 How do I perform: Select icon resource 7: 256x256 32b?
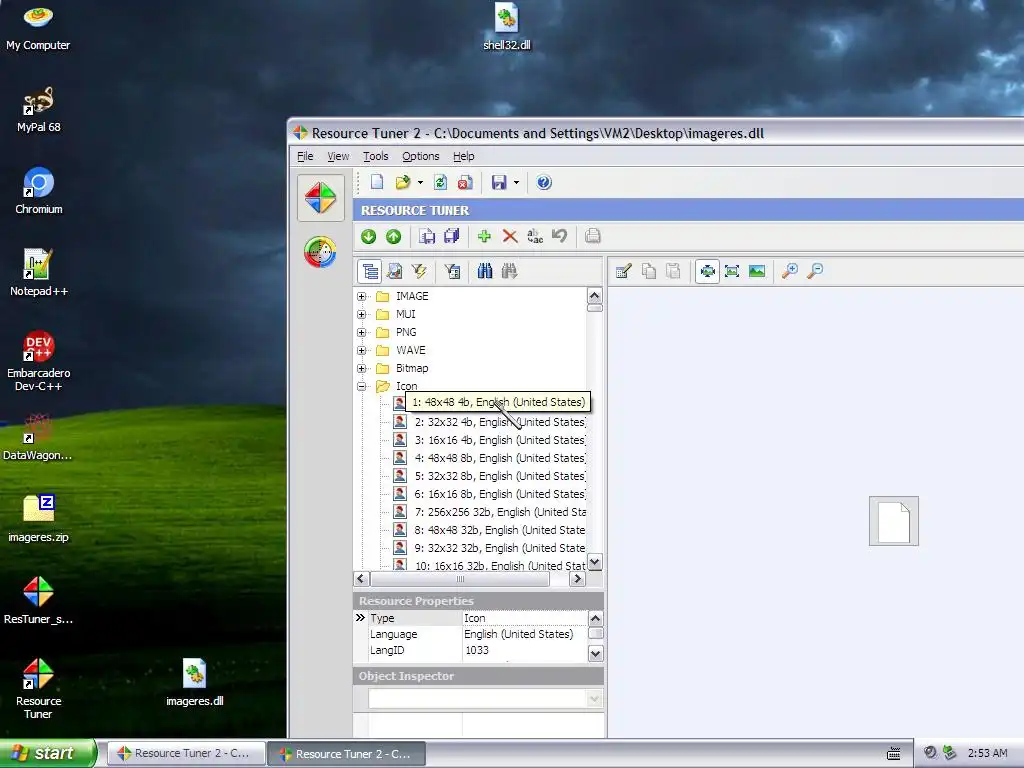[x=500, y=512]
